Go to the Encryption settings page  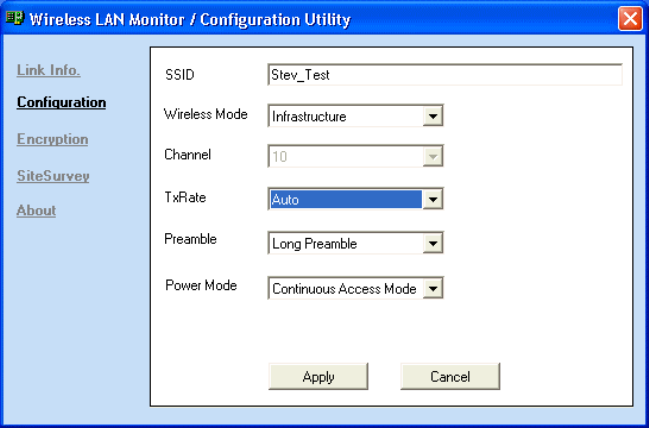point(52,139)
